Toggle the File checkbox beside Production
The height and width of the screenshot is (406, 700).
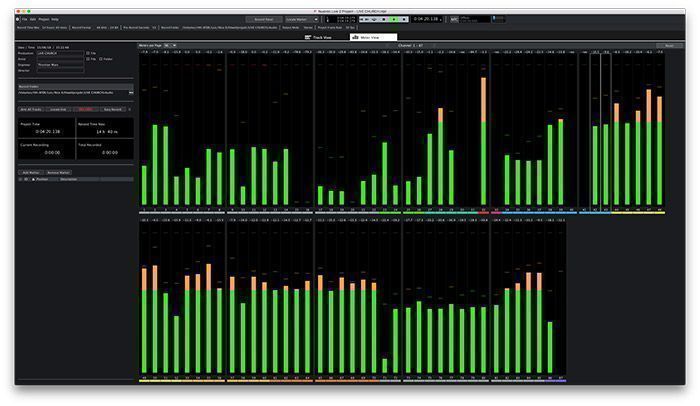[x=88, y=53]
